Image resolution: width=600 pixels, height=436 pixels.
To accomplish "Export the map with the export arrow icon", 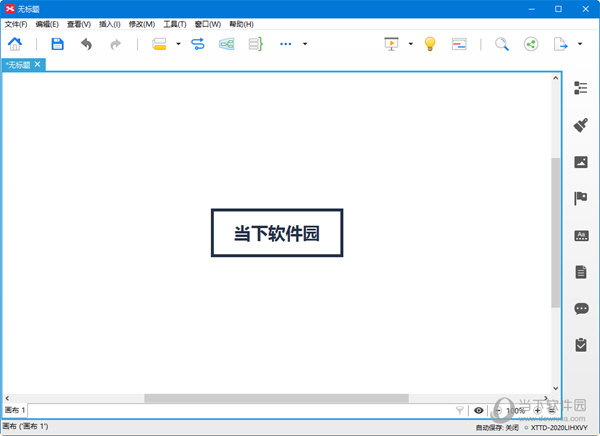I will pos(560,44).
